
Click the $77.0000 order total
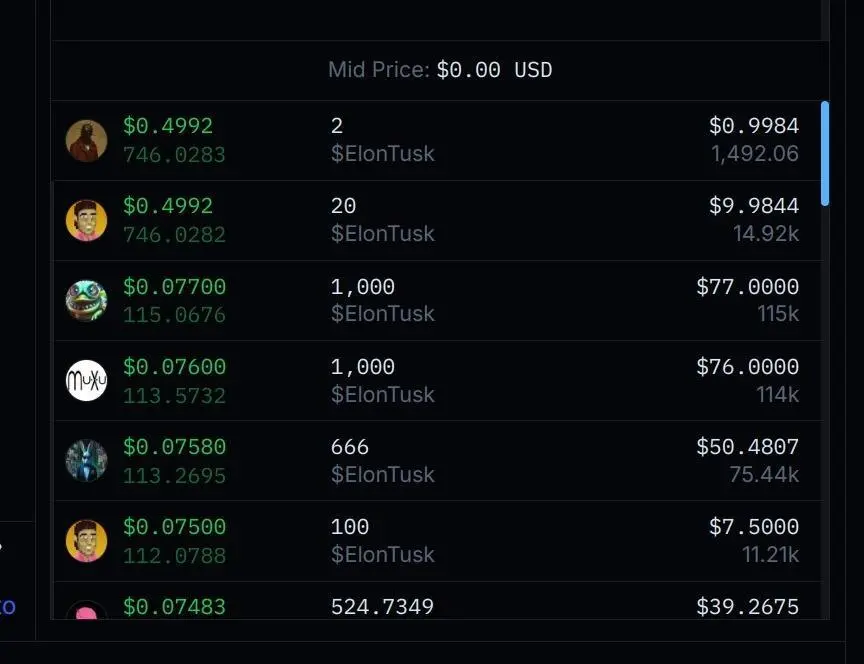pyautogui.click(x=747, y=287)
